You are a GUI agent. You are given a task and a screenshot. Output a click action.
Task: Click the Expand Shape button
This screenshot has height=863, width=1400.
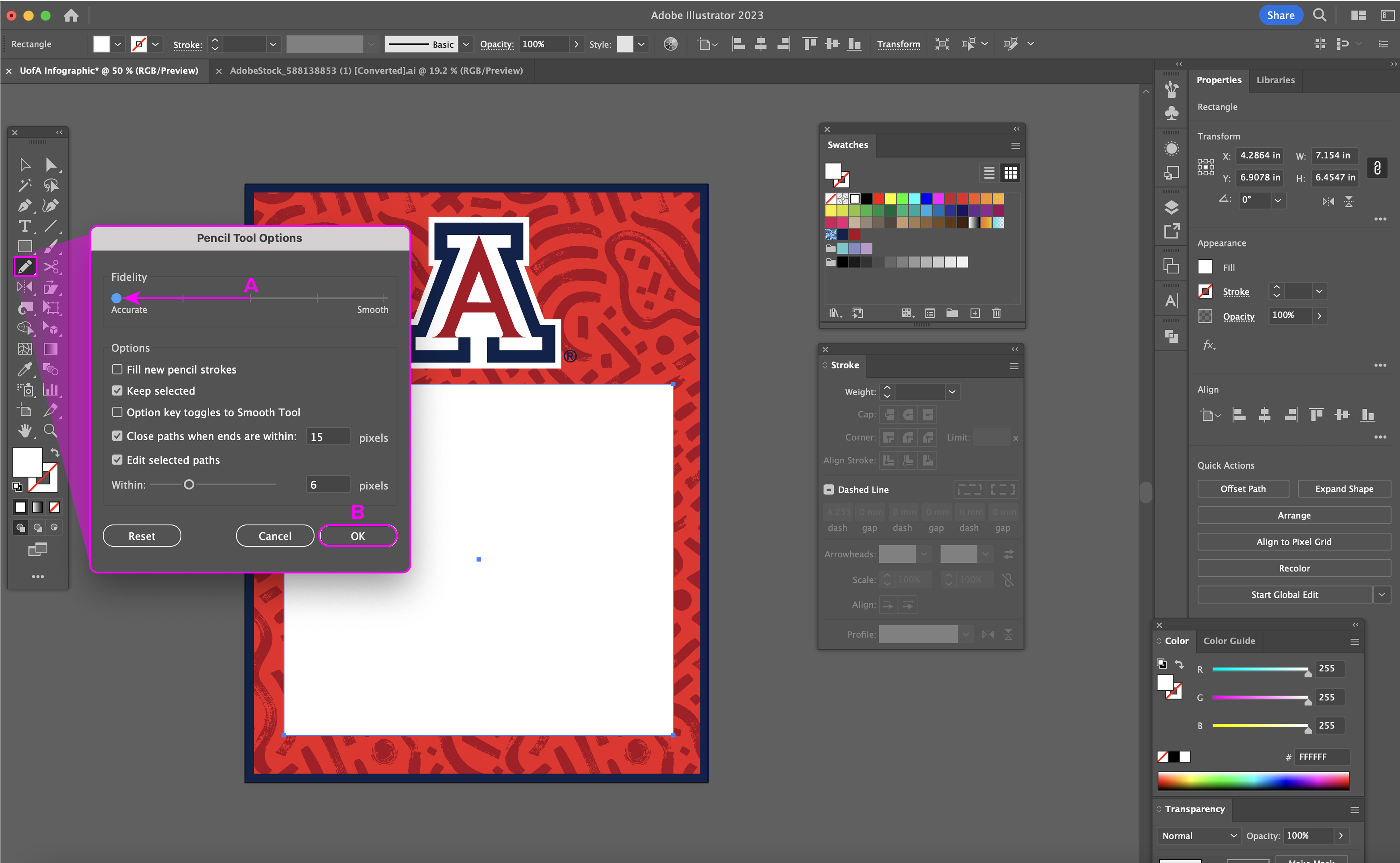tap(1344, 489)
